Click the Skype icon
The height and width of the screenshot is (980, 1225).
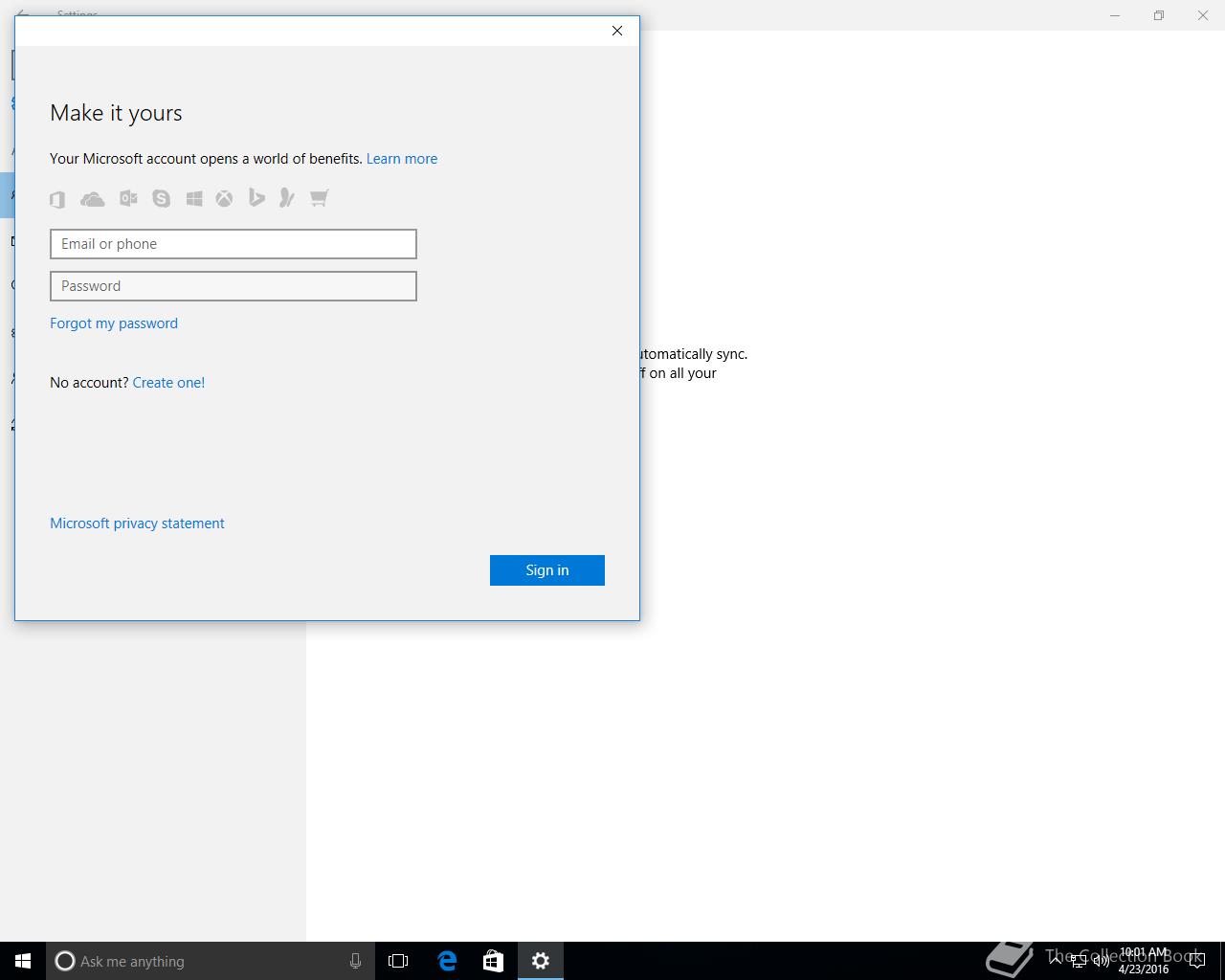click(x=161, y=198)
